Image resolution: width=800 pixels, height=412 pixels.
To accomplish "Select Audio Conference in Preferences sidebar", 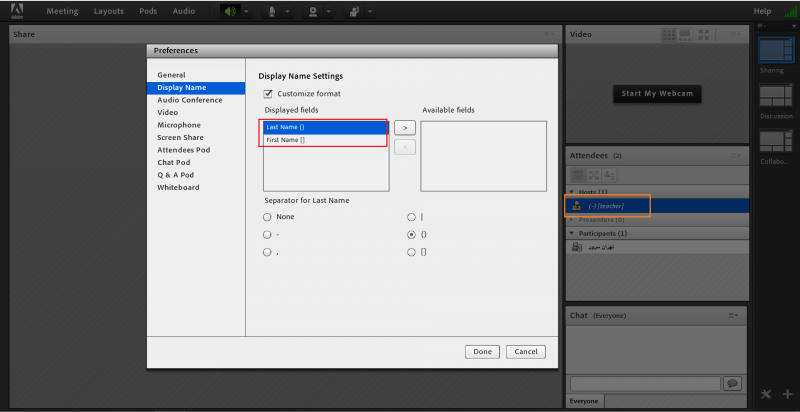I will click(x=189, y=100).
